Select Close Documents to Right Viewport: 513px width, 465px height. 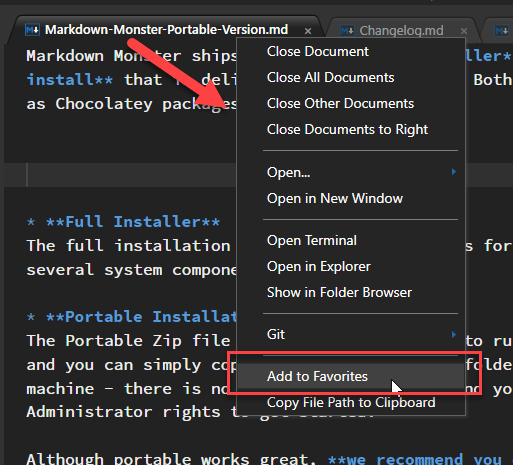[347, 130]
